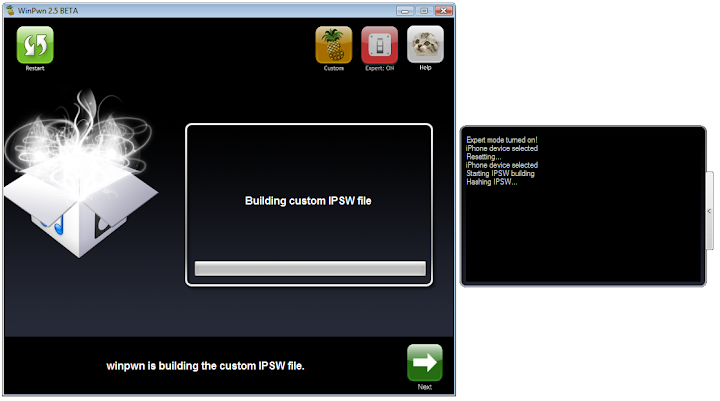Image resolution: width=720 pixels, height=401 pixels.
Task: Click the green Next arrow button
Action: 425,362
